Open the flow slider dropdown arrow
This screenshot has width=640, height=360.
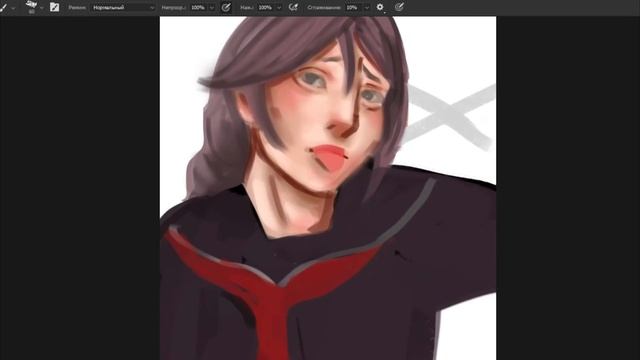279,8
